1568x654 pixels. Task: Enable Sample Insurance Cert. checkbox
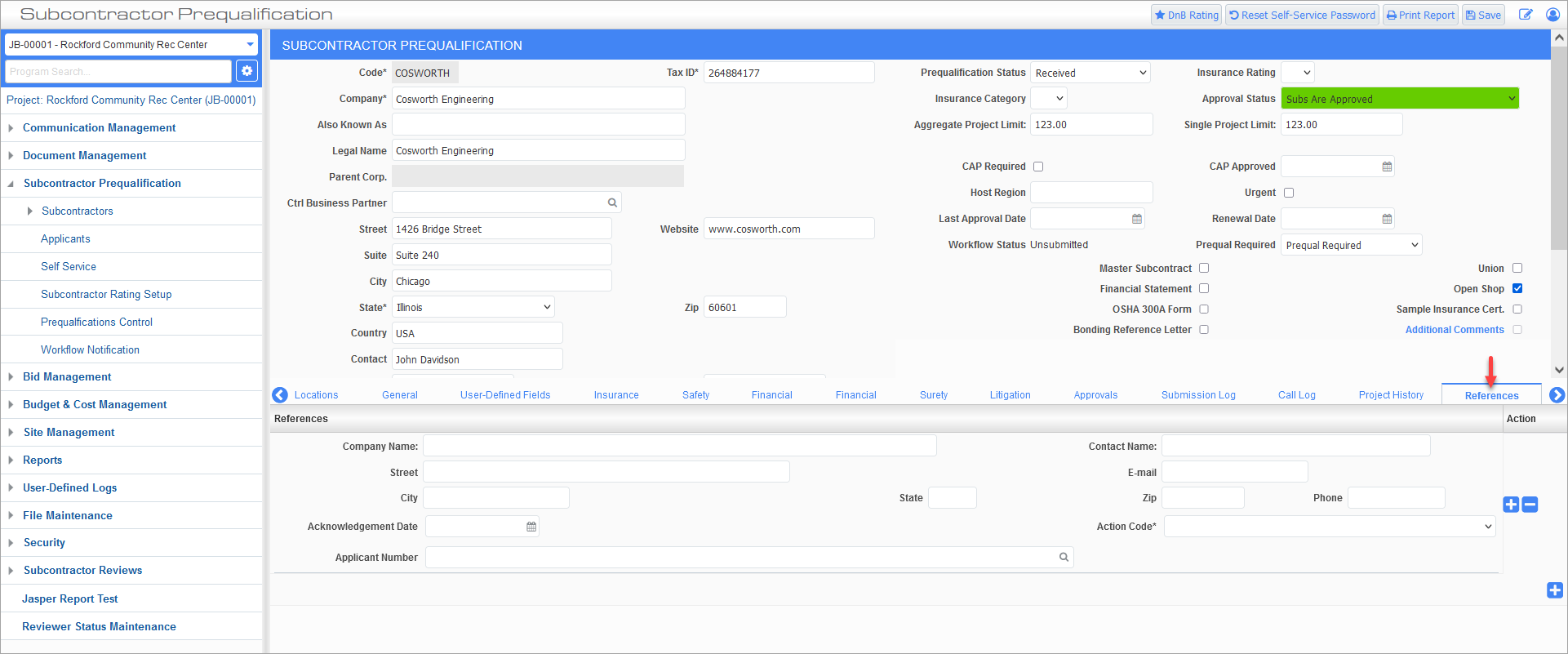point(1517,309)
